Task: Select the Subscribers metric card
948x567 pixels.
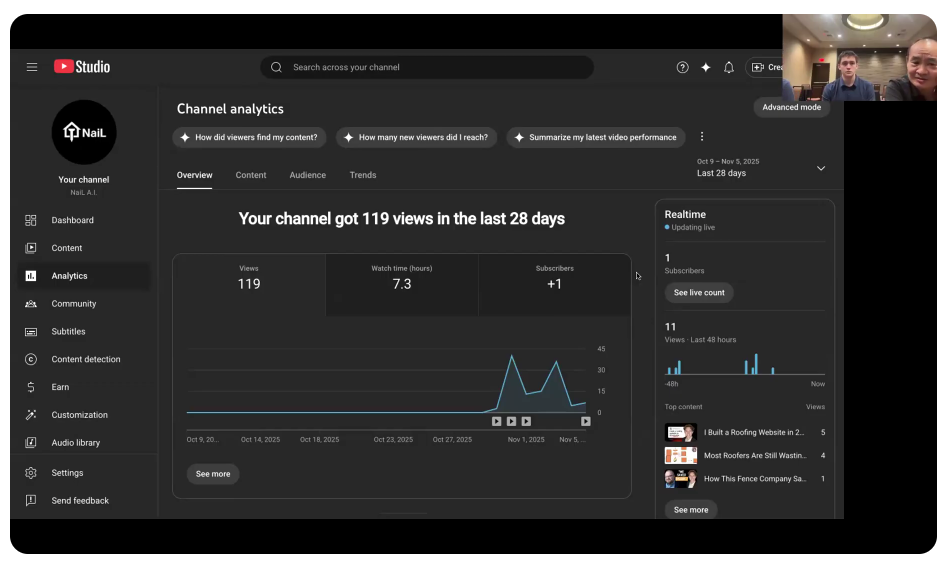Action: click(x=554, y=285)
